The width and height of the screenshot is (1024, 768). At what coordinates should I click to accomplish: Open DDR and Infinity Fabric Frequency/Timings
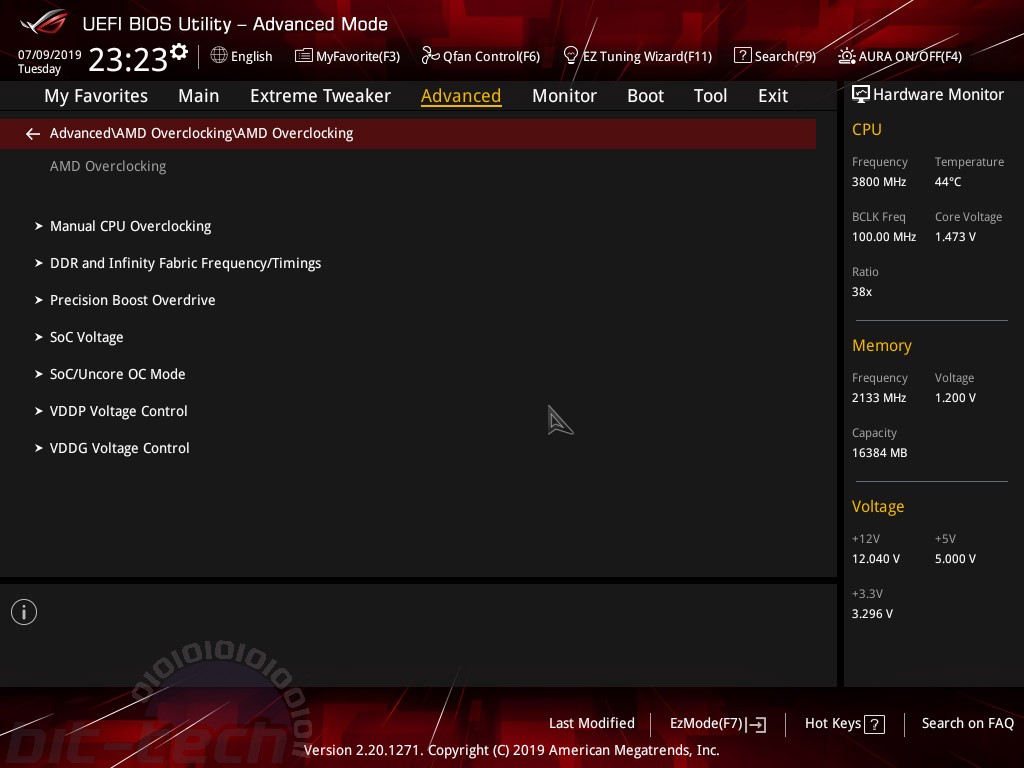pyautogui.click(x=185, y=263)
